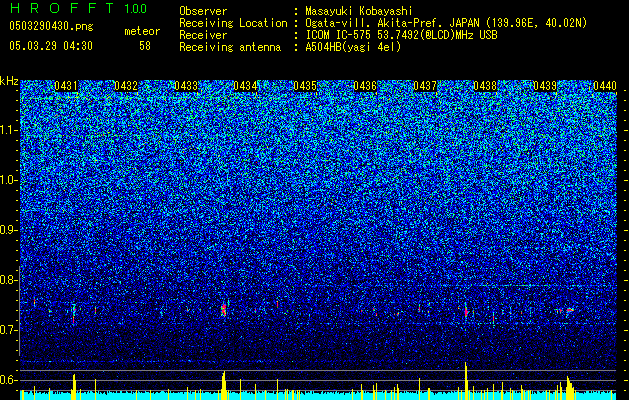
Task: Click the tallest yellow intensity peak near 0438
Action: pyautogui.click(x=466, y=381)
